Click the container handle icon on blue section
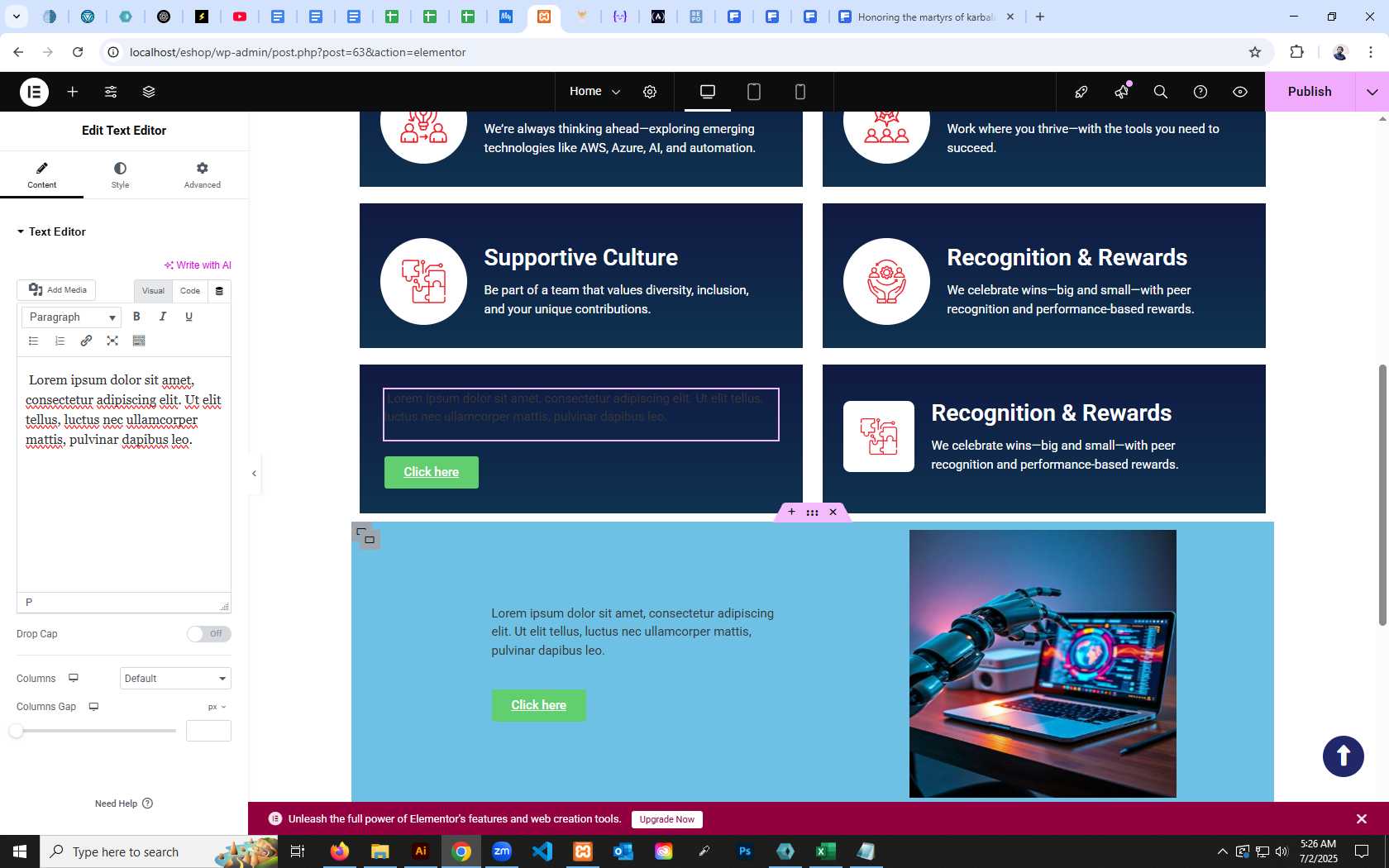This screenshot has width=1389, height=868. [x=365, y=537]
